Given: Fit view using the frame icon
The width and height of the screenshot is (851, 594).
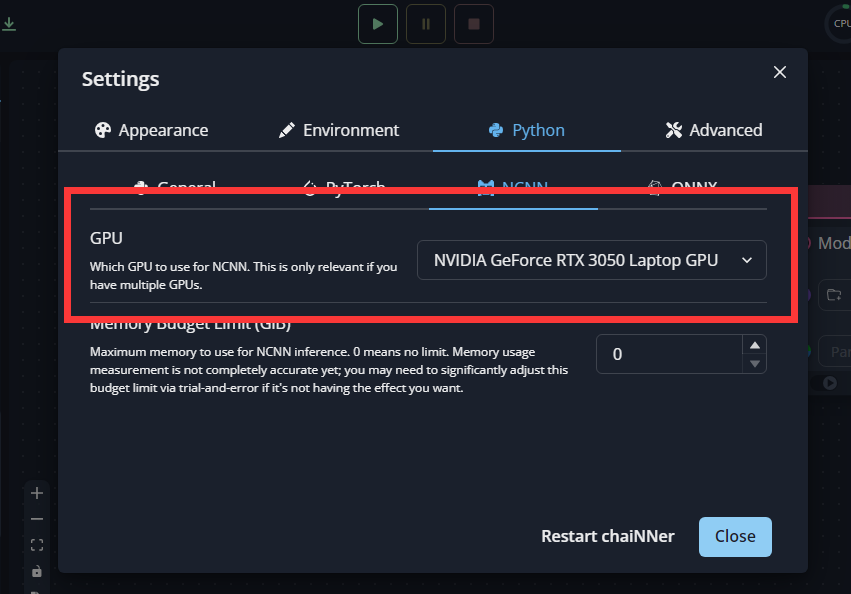Looking at the screenshot, I should [x=37, y=545].
